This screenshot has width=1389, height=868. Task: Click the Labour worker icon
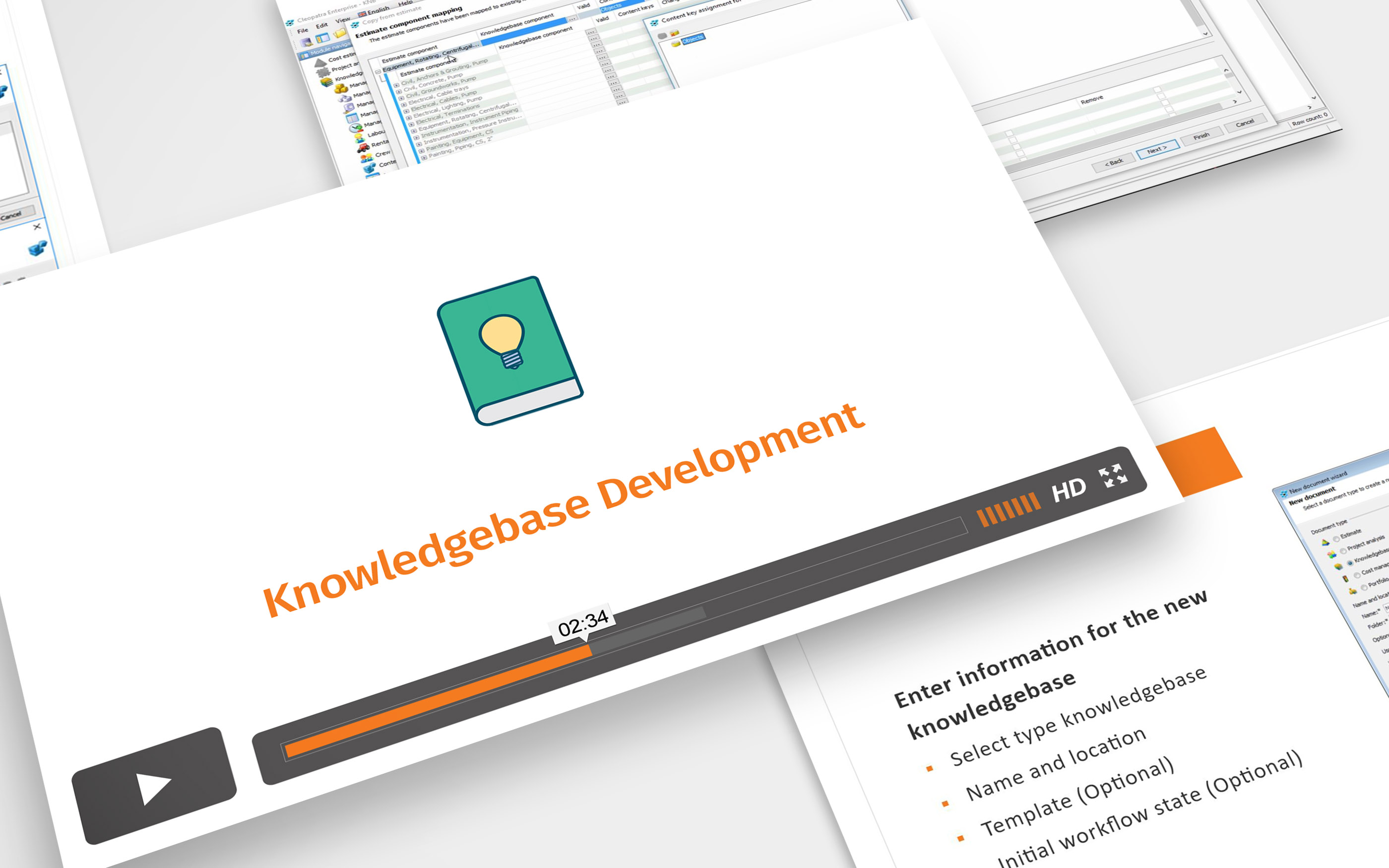point(360,138)
